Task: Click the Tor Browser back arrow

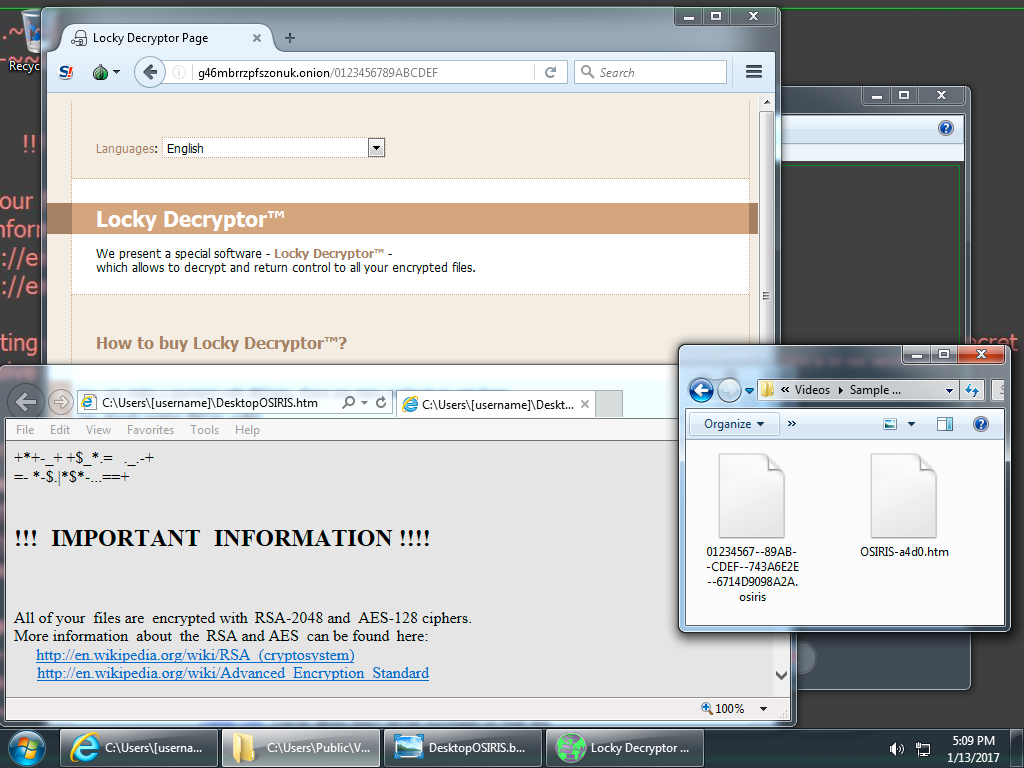Action: click(149, 72)
